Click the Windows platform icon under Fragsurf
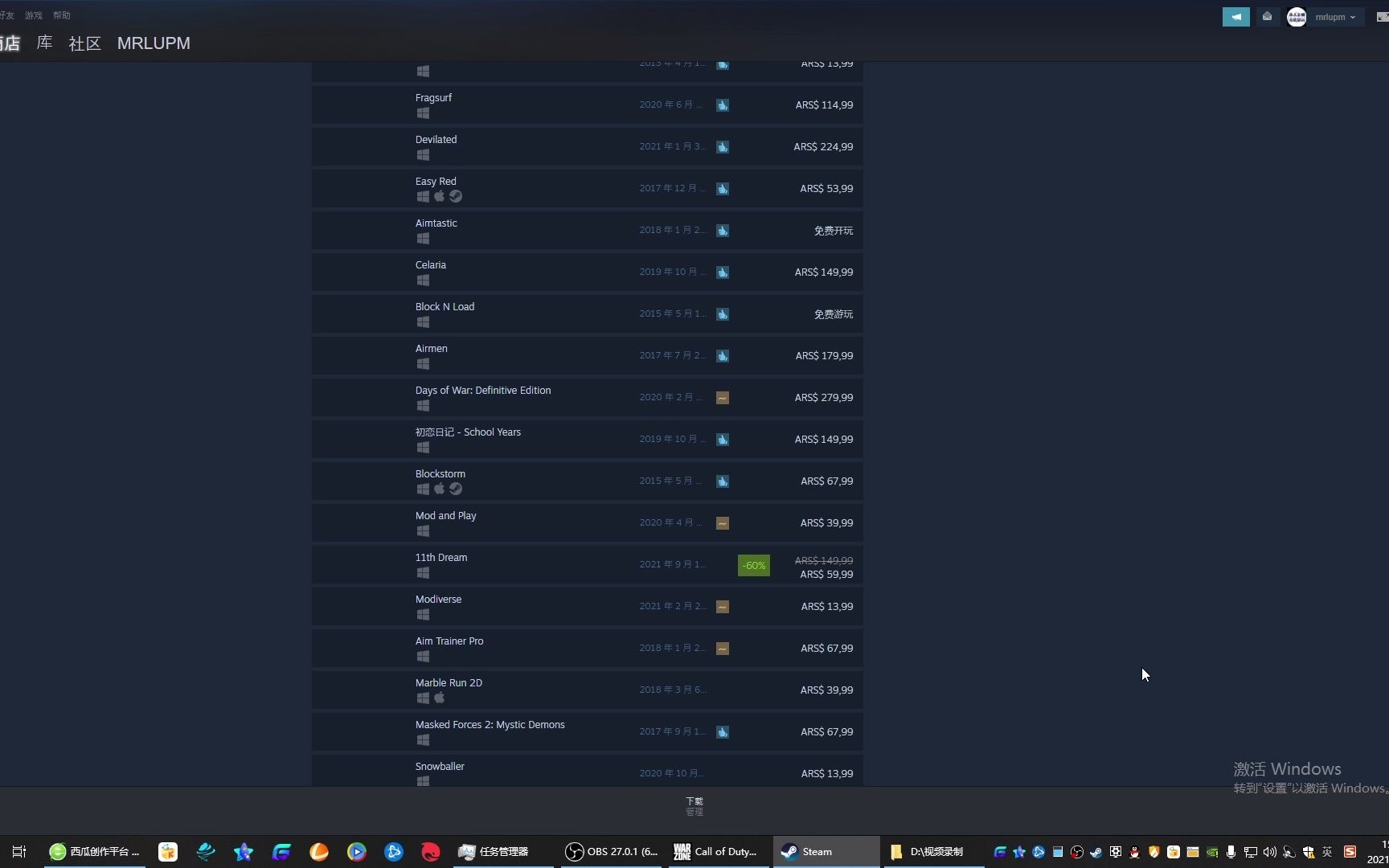 pos(423,113)
